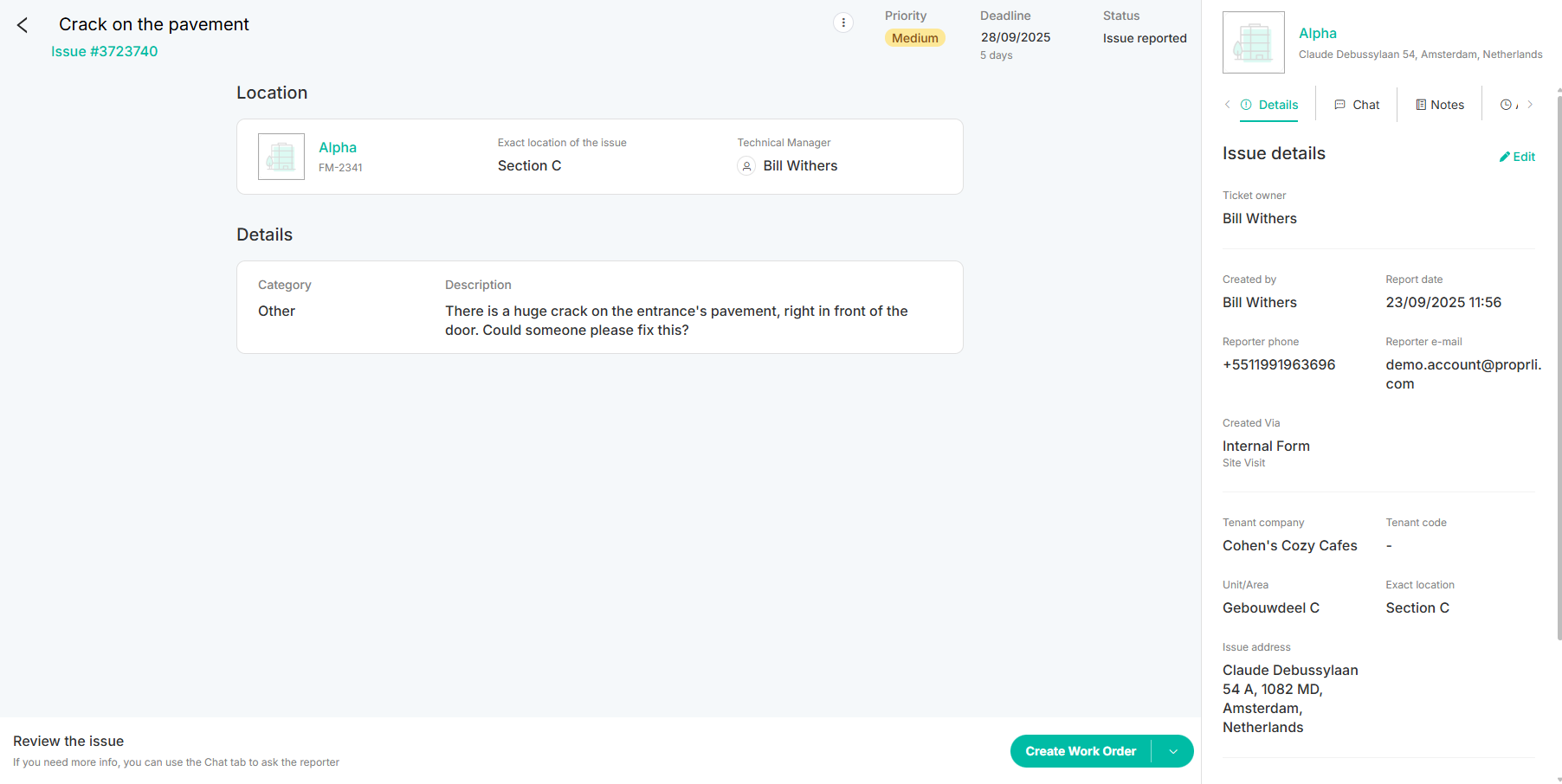Click the Alpha building icon in Location card

pyautogui.click(x=281, y=157)
